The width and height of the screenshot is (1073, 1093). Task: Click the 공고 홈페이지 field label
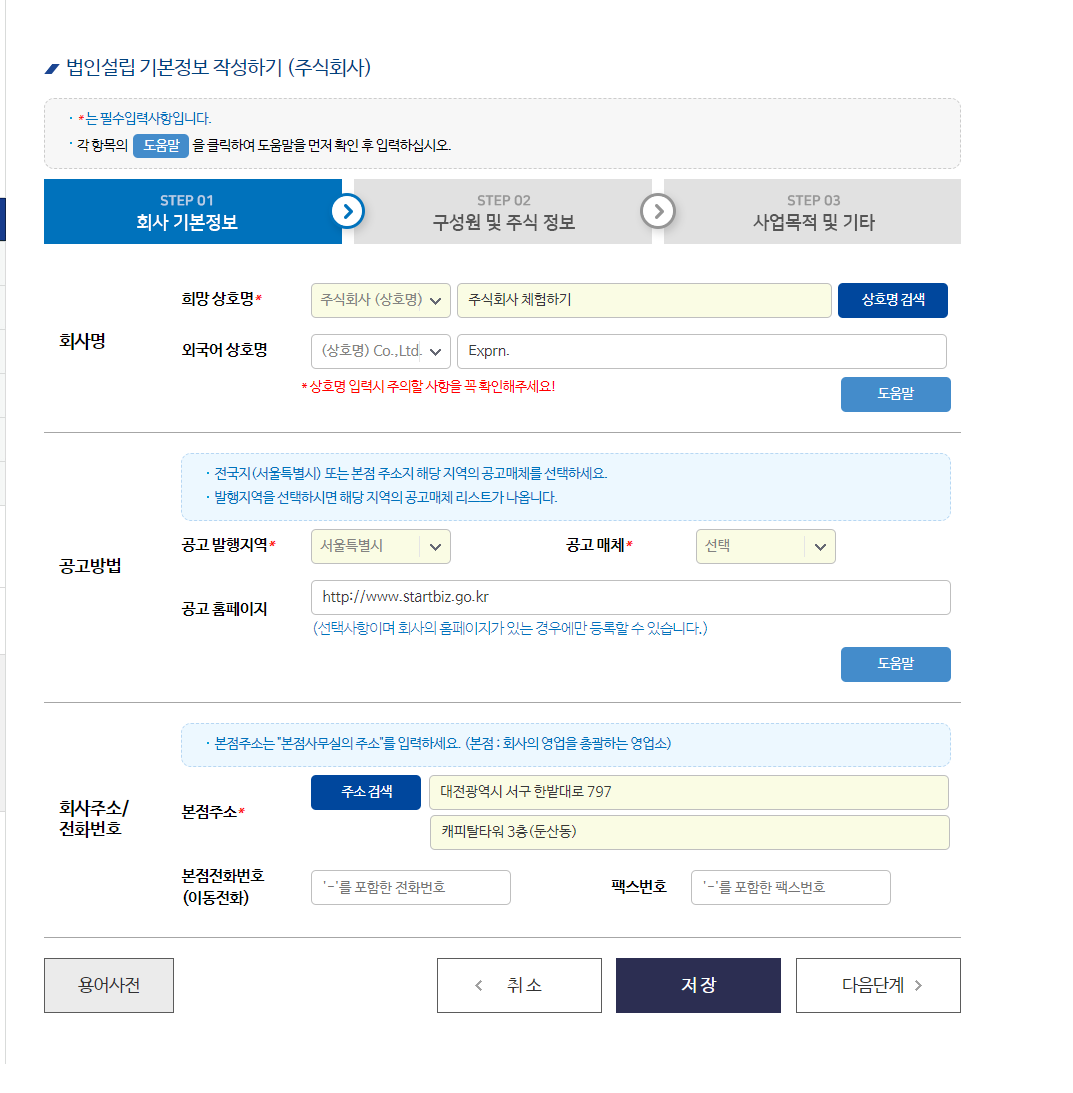tap(225, 609)
